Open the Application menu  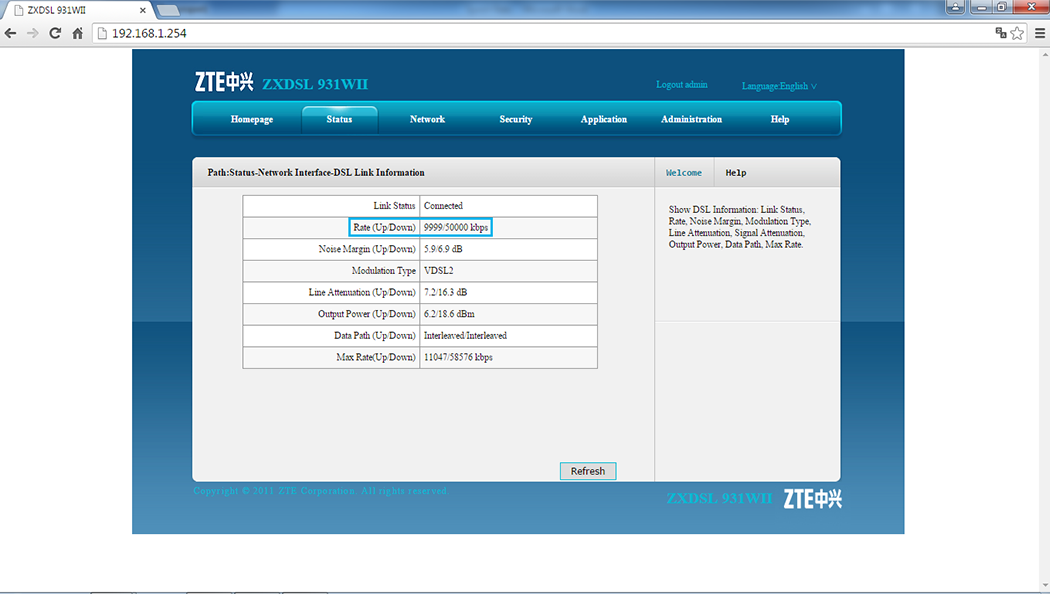coord(603,119)
